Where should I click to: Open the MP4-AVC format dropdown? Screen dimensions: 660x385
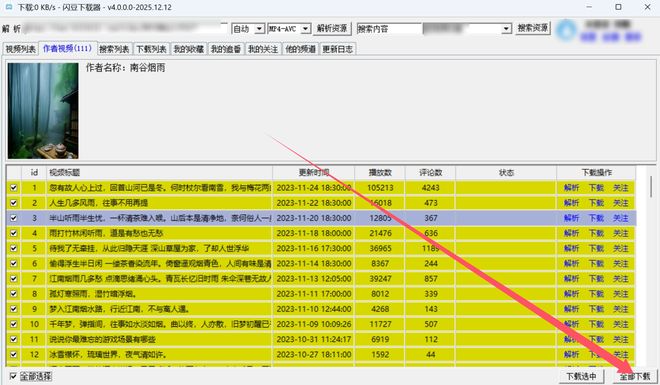(289, 29)
